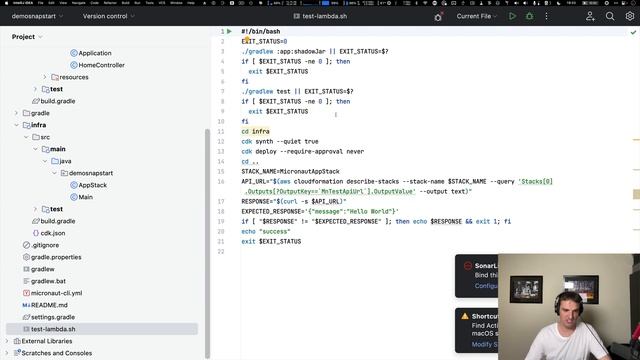Click the debugger service icon beside Current File
This screenshot has width=640, height=360.
[x=438, y=17]
